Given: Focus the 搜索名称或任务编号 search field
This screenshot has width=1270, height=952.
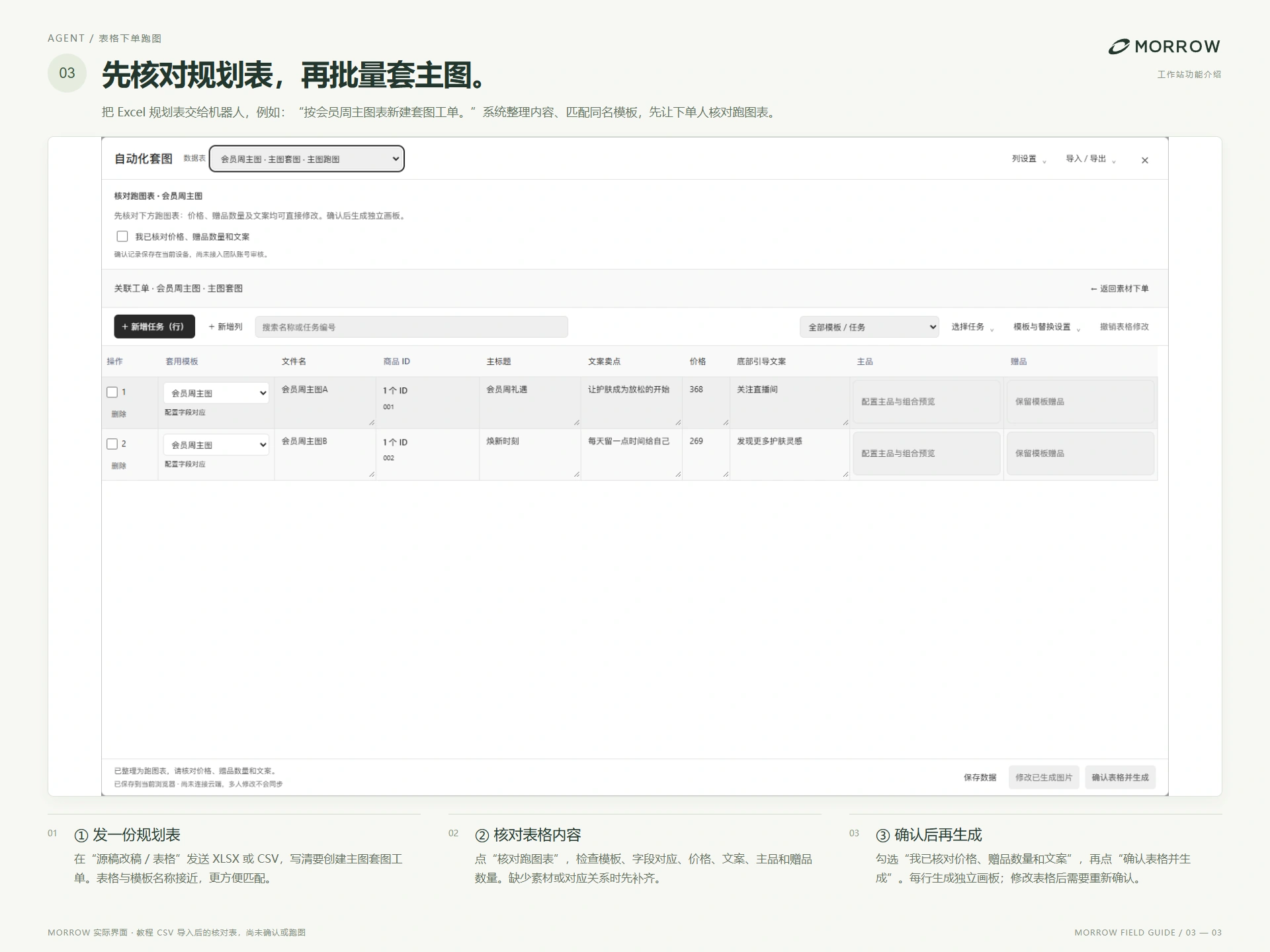Looking at the screenshot, I should pyautogui.click(x=411, y=327).
